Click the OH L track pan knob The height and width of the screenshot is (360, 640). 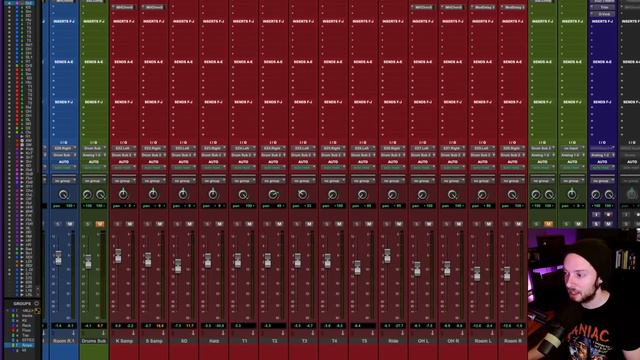(422, 195)
